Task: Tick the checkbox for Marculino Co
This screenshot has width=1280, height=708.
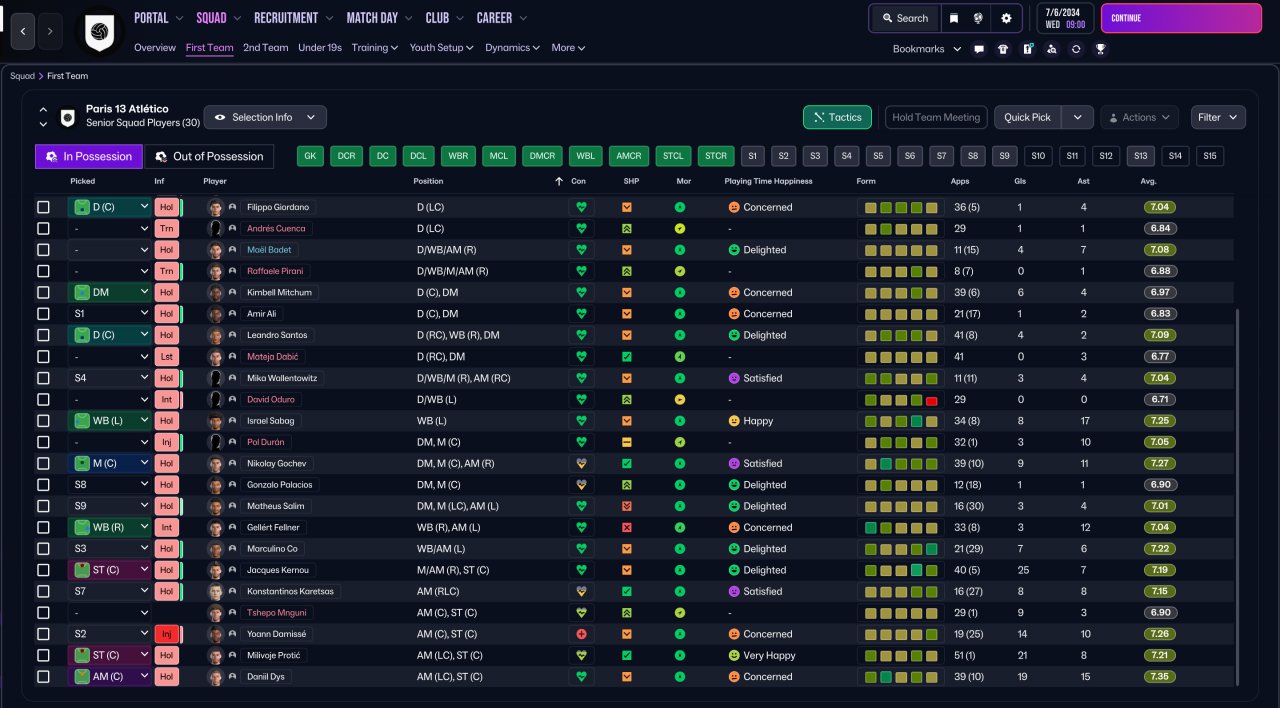Action: [43, 548]
